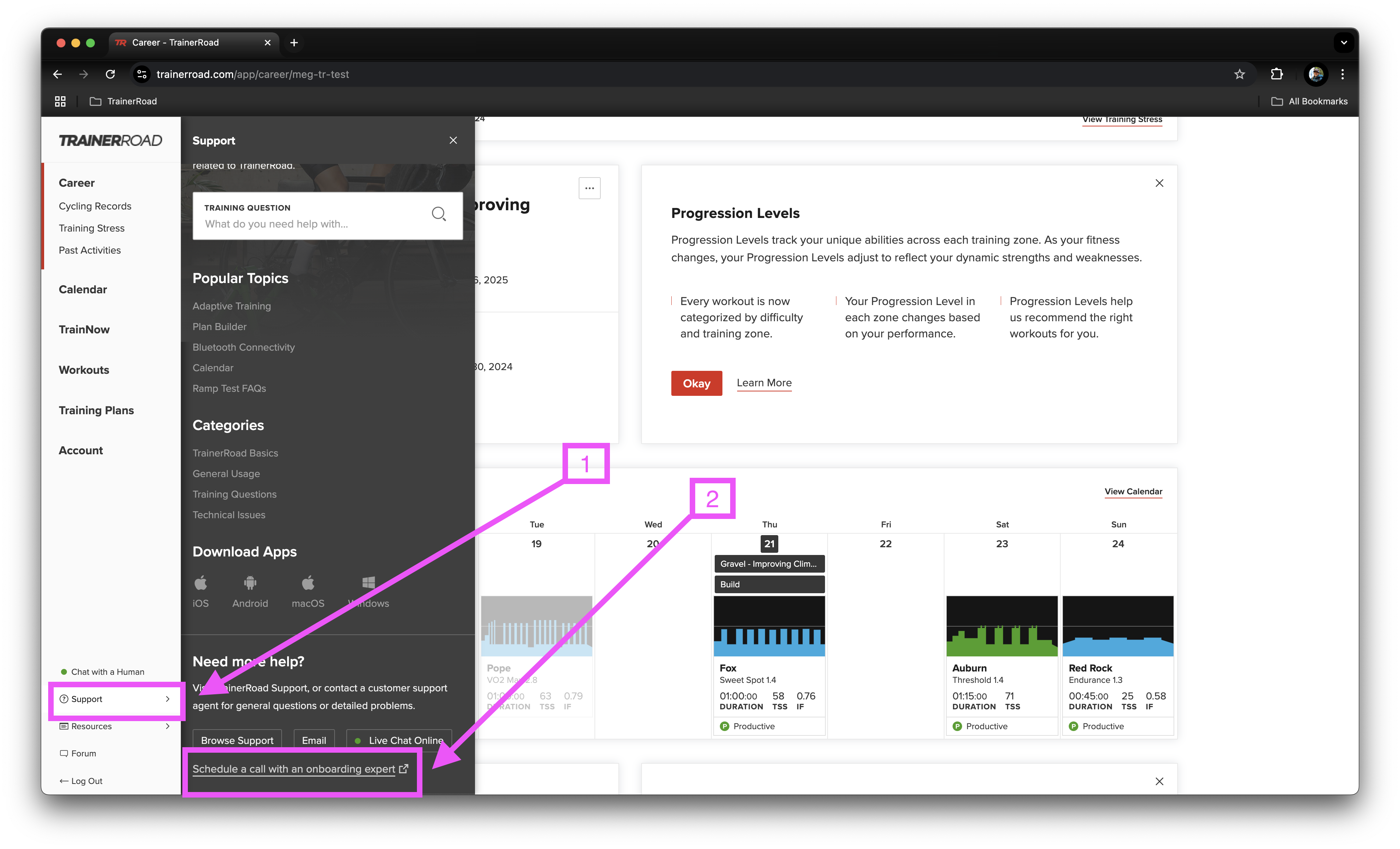Click the browser forward arrow
This screenshot has height=849, width=1400.
click(x=83, y=74)
